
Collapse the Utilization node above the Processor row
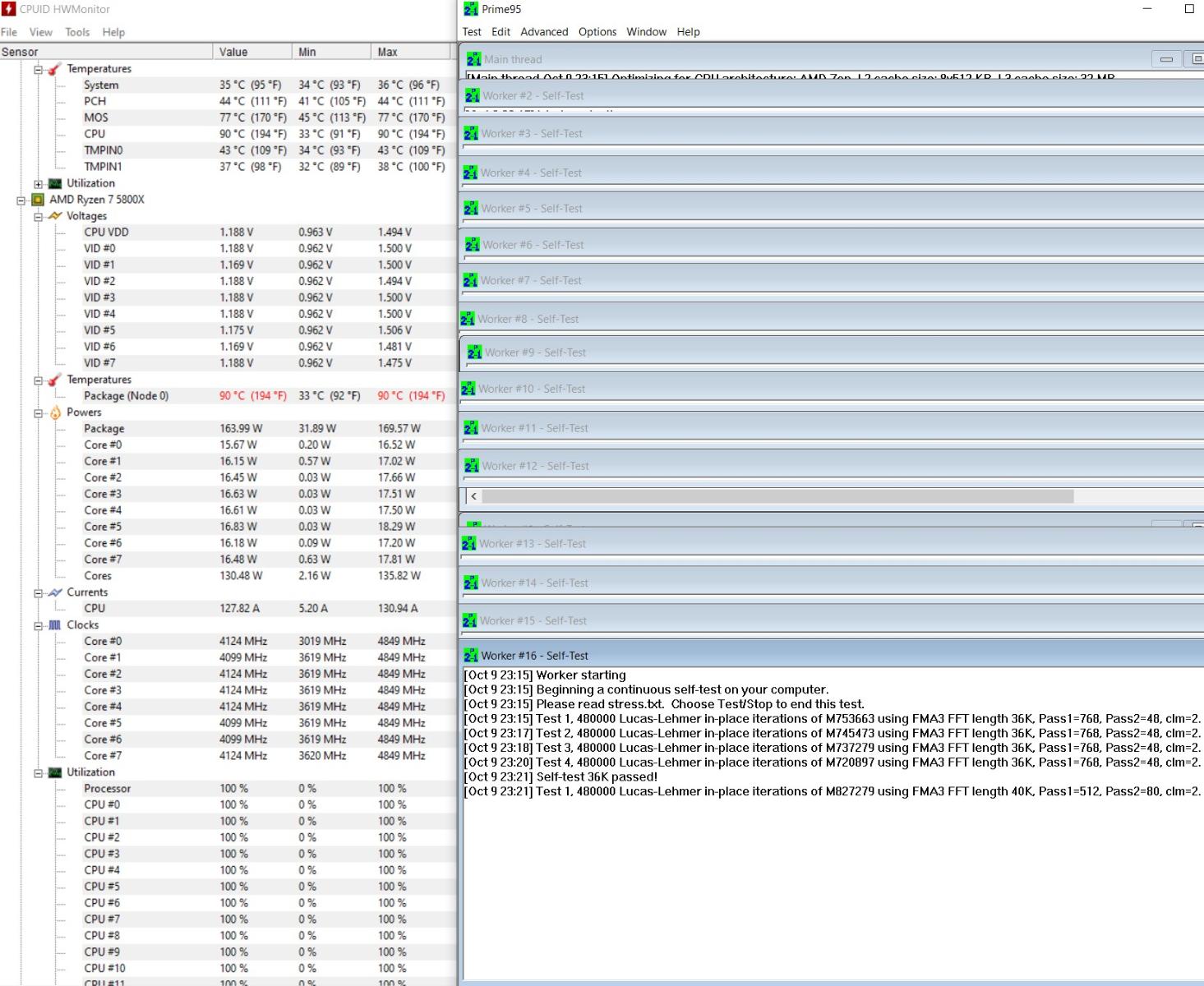tap(38, 773)
